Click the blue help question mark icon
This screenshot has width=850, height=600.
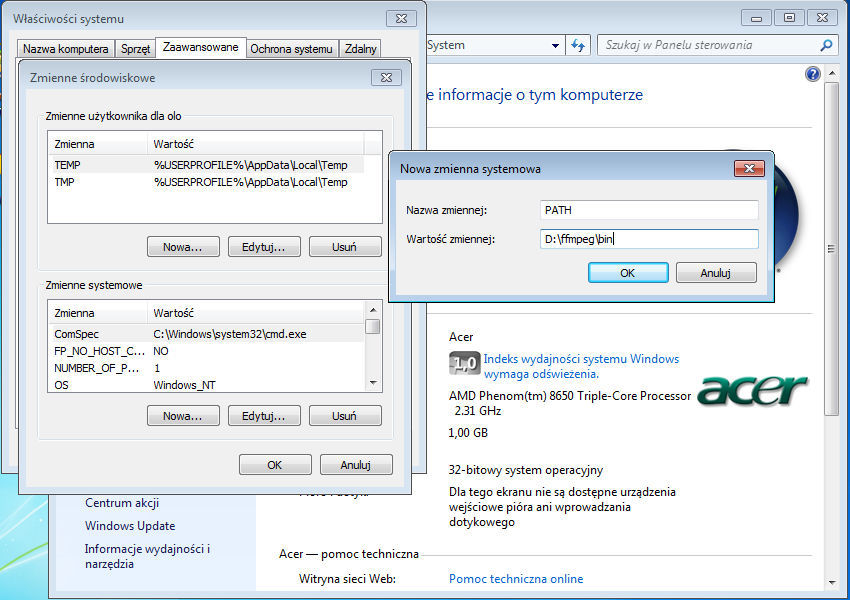812,75
